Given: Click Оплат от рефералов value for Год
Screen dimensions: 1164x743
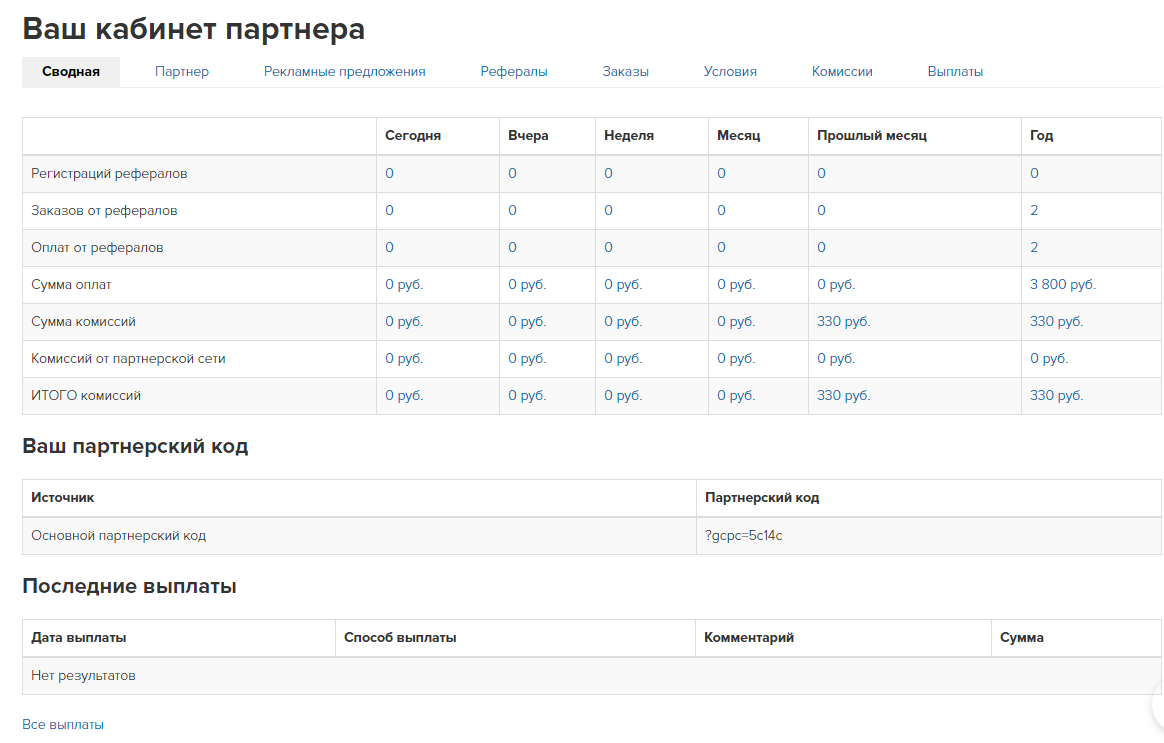Looking at the screenshot, I should click(1034, 247).
